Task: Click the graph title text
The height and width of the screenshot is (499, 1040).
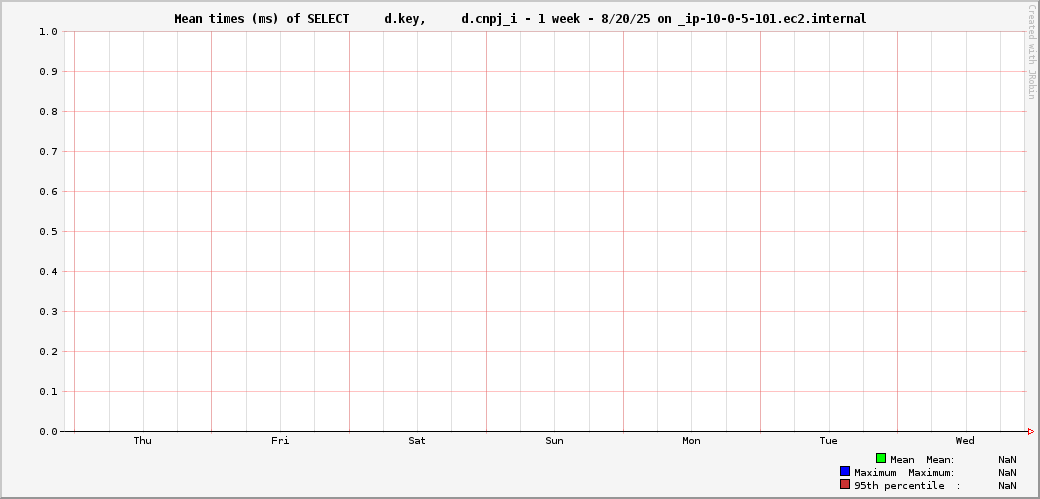Action: (x=520, y=19)
